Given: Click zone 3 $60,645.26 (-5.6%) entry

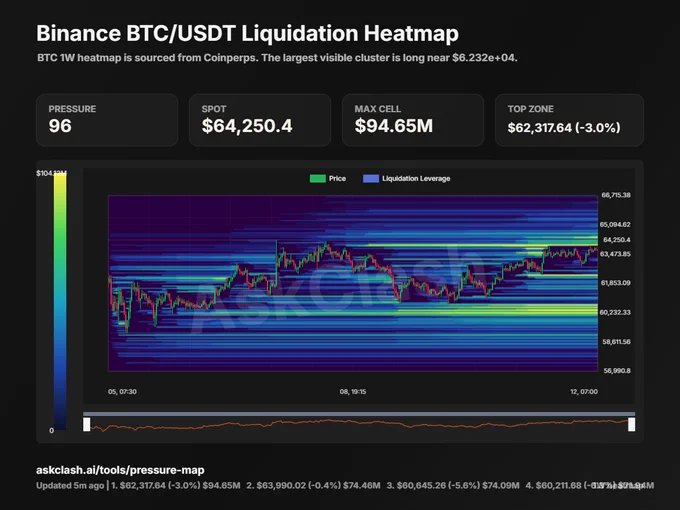Looking at the screenshot, I should (453, 486).
